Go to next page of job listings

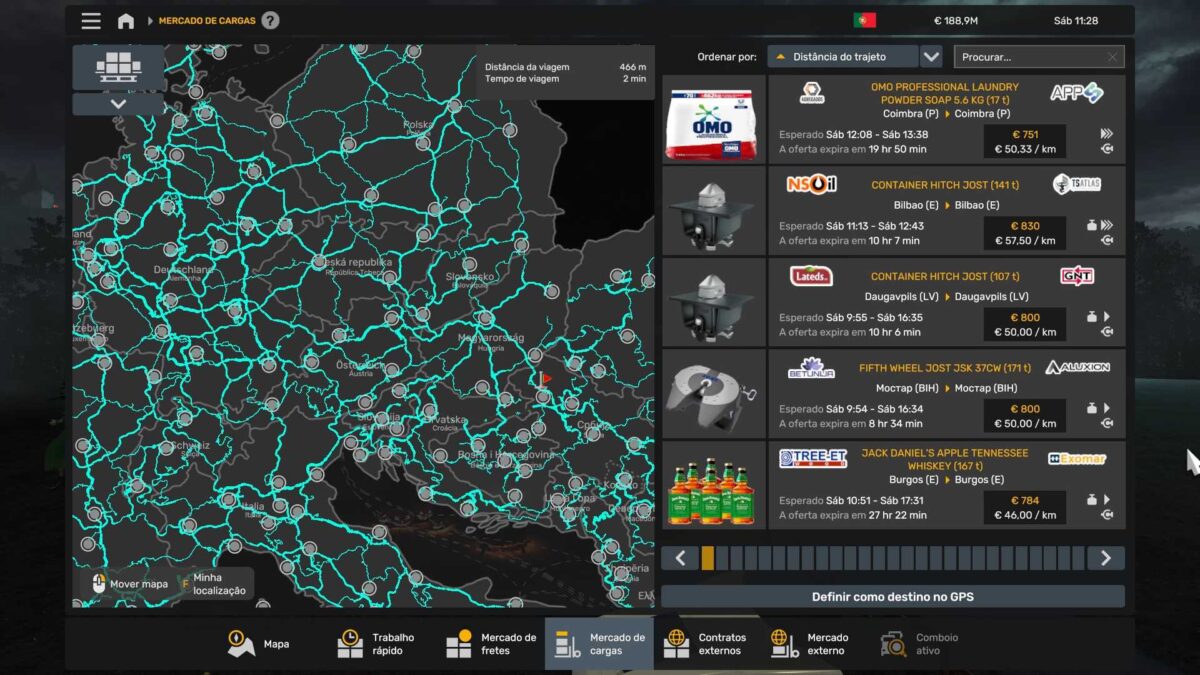1105,558
